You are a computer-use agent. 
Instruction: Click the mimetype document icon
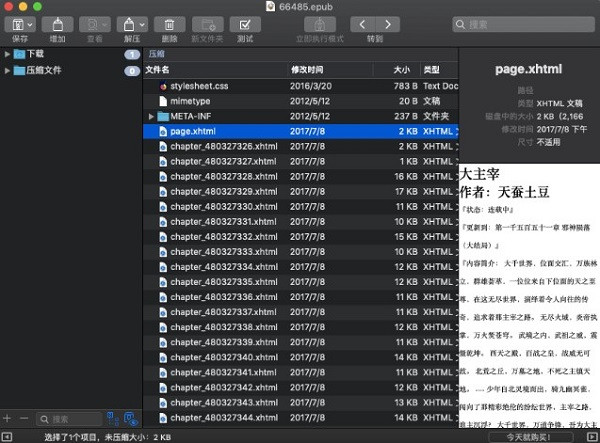pyautogui.click(x=163, y=101)
